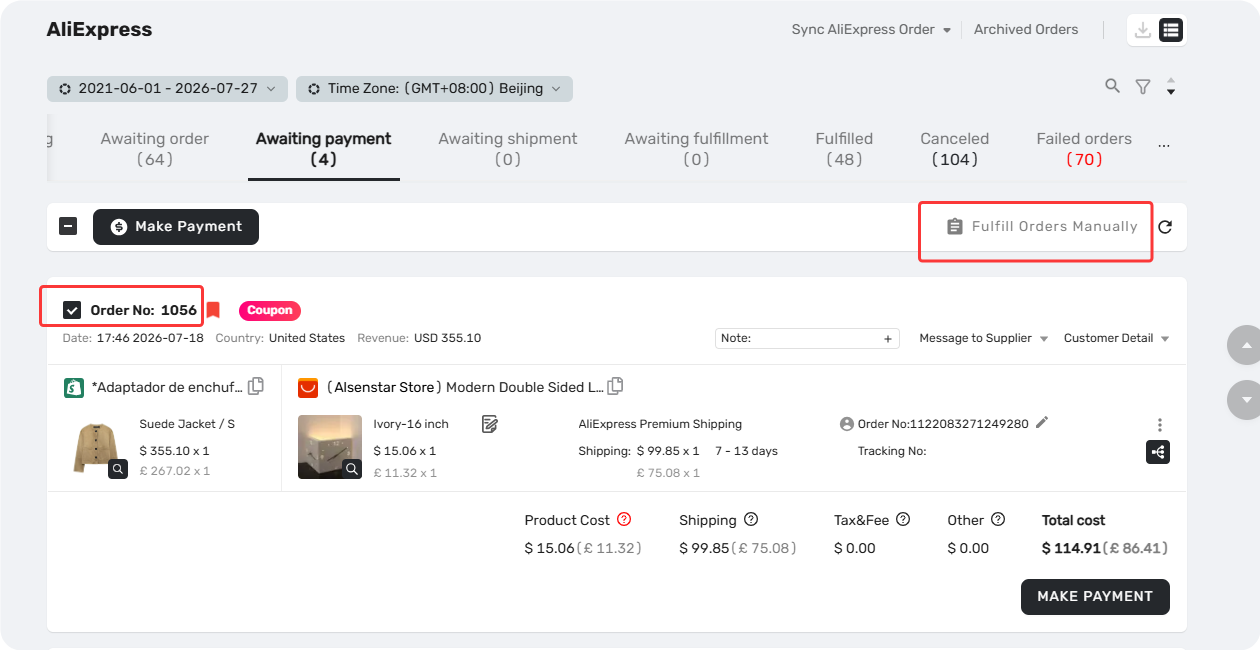Click the split order icon button
The width and height of the screenshot is (1260, 650).
click(x=1158, y=452)
